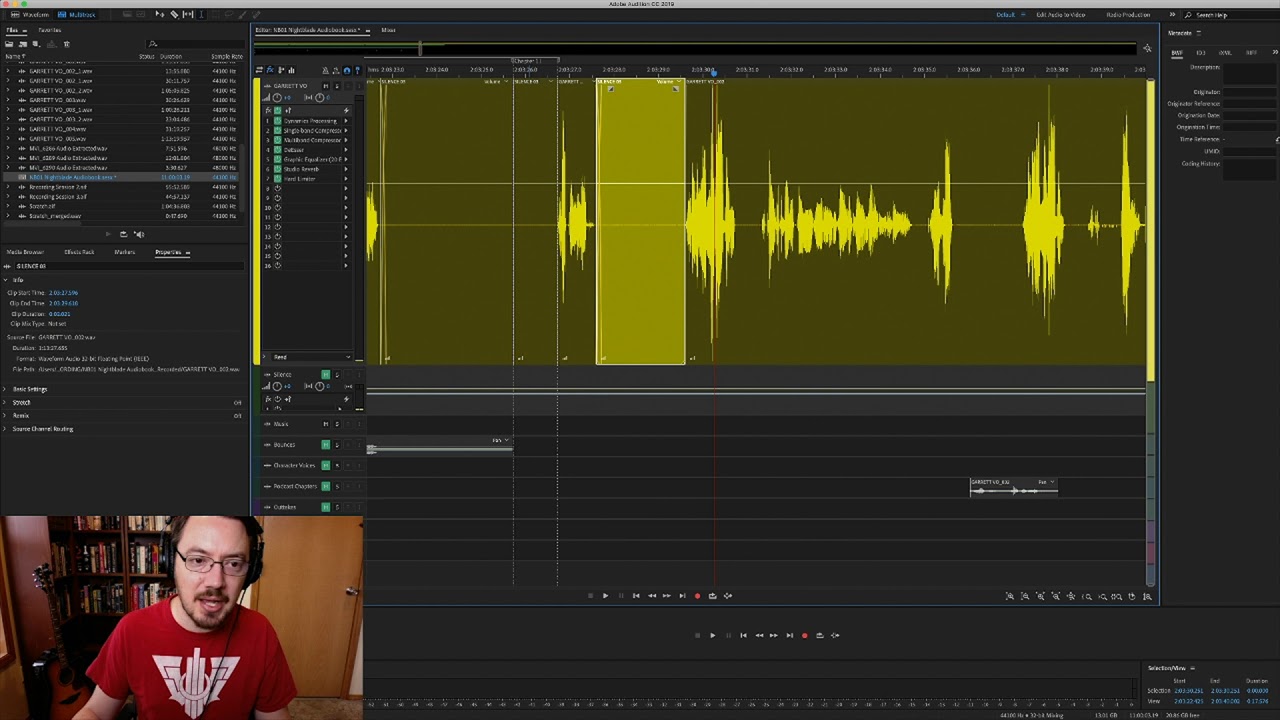Adjust Silence track volume knob
Image resolution: width=1280 pixels, height=720 pixels.
coord(277,386)
